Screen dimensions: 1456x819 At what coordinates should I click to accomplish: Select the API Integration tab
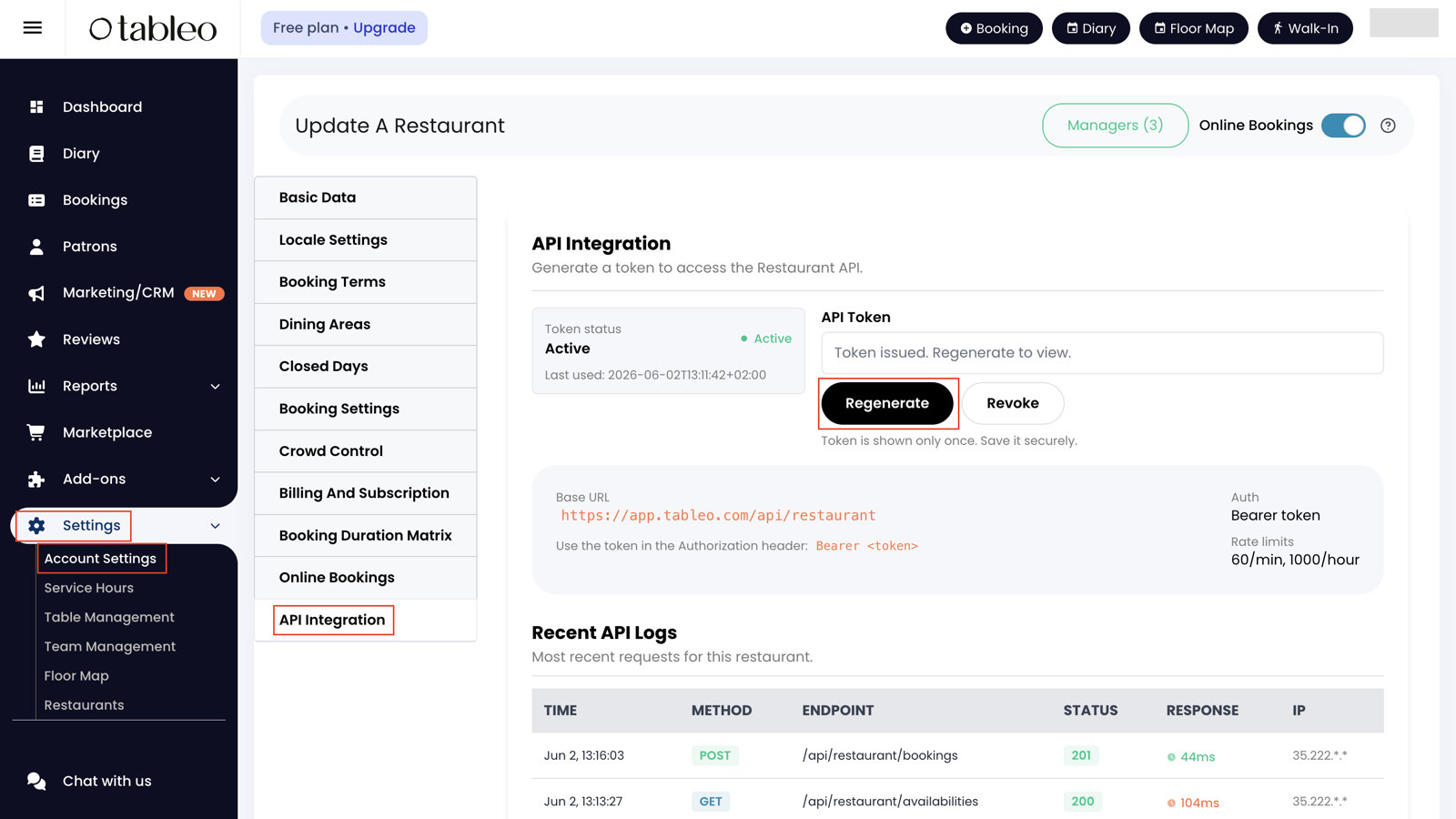[366, 620]
